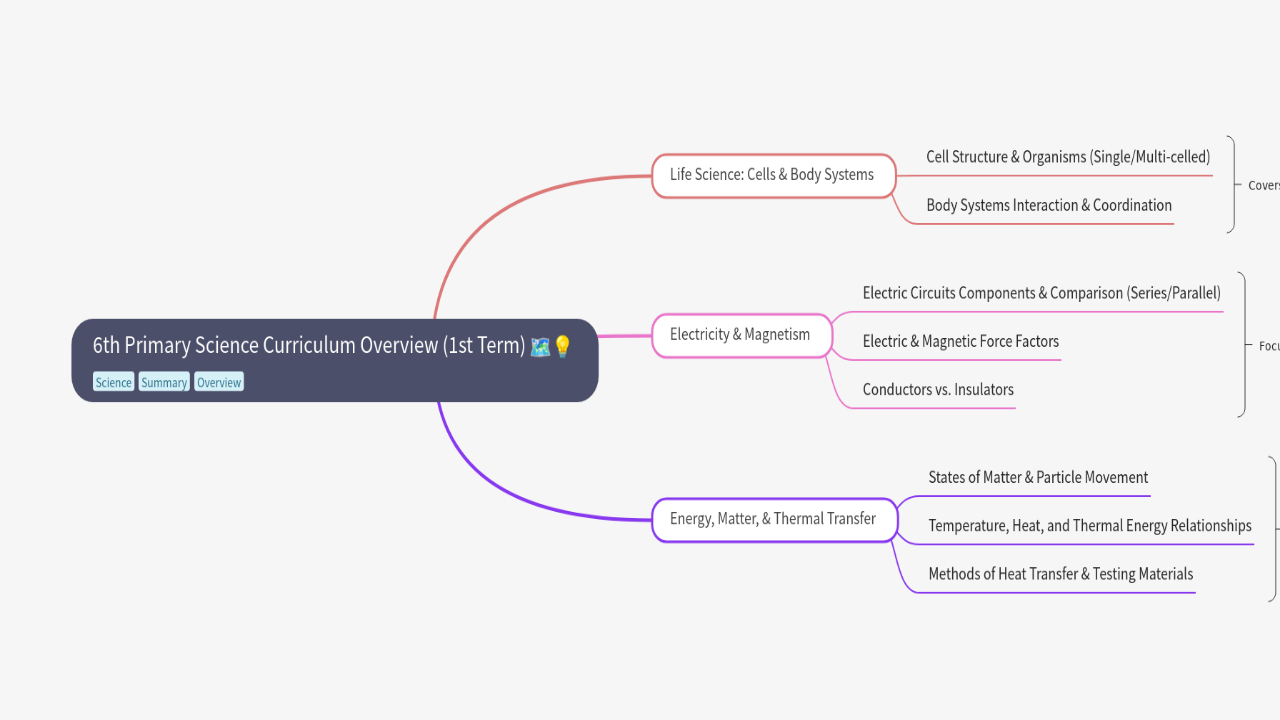The image size is (1280, 720).
Task: Select Energy, Matter, & Thermal Transfer node
Action: coord(773,519)
